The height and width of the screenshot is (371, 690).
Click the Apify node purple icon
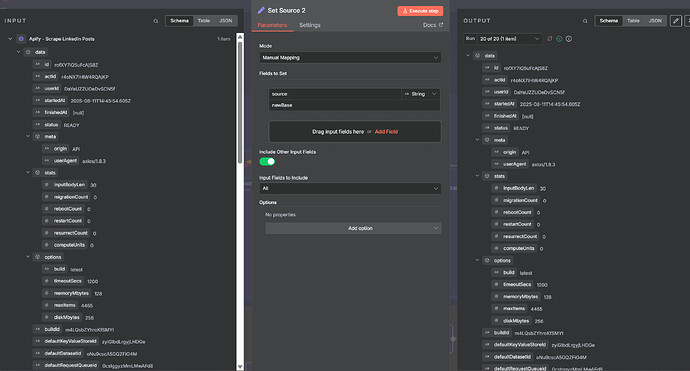(x=21, y=39)
